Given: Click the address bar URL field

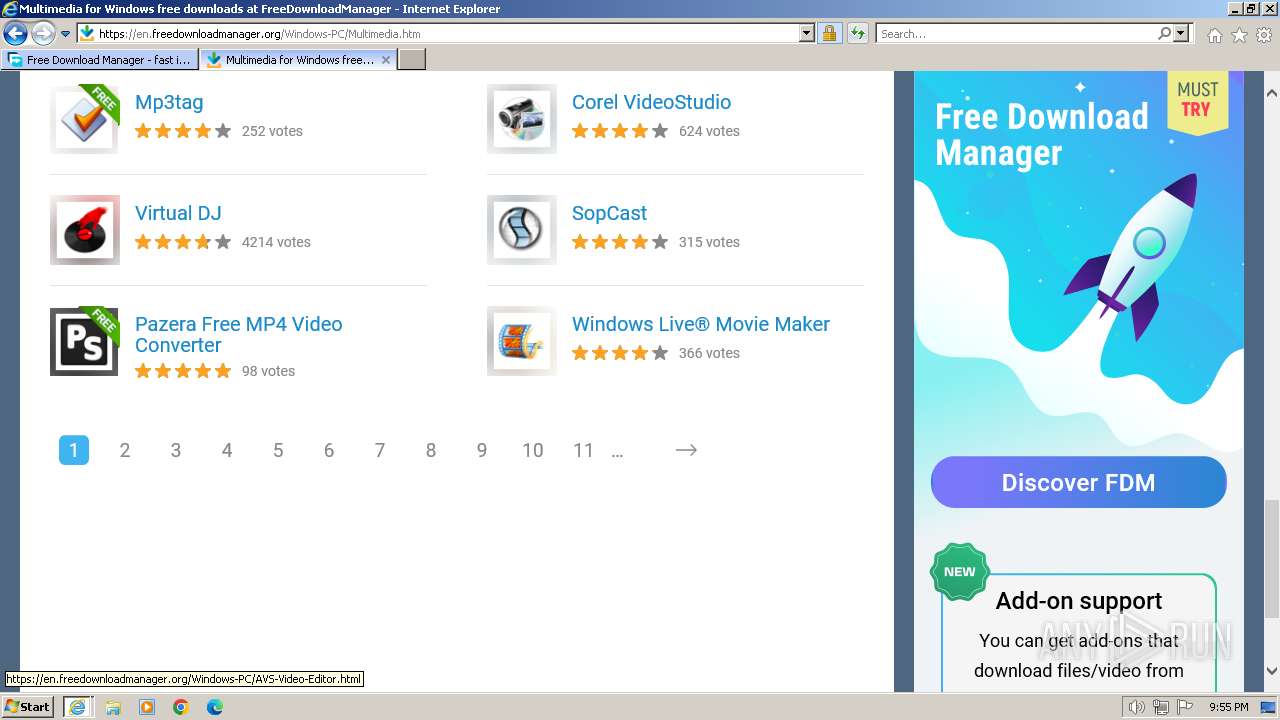Looking at the screenshot, I should click(445, 33).
